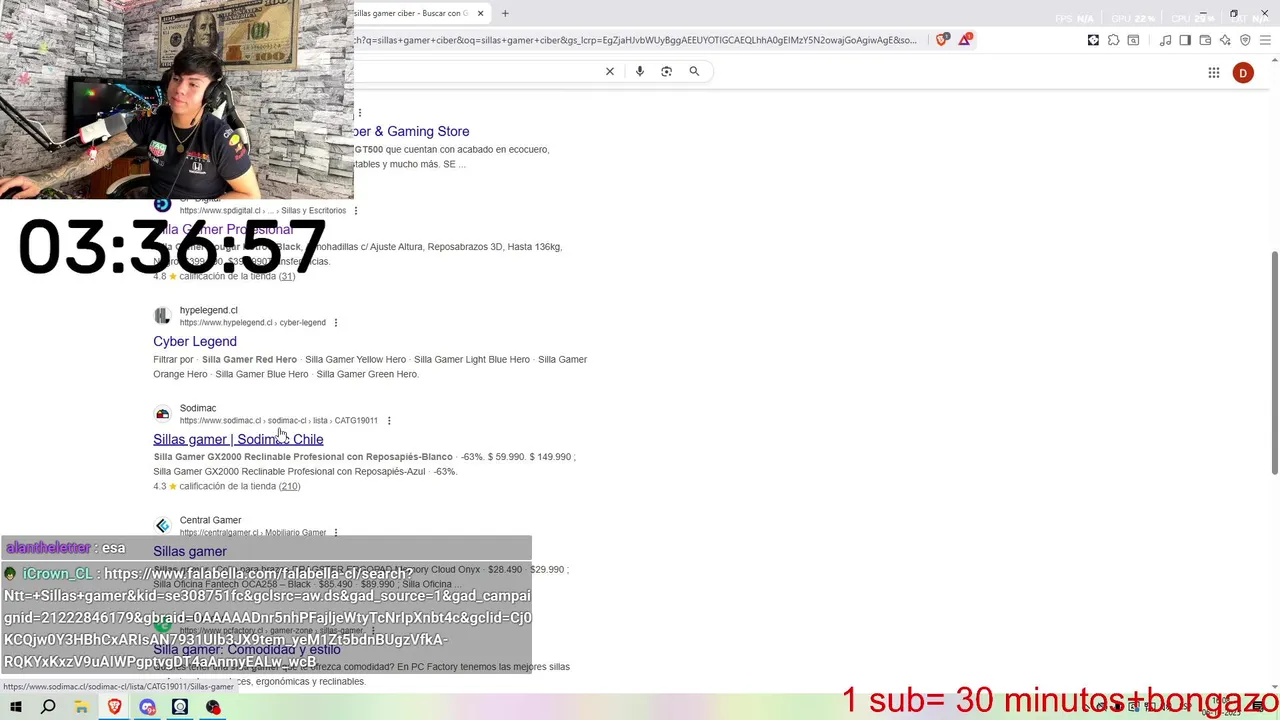The height and width of the screenshot is (720, 1280).
Task: Open the Brave Wallet icon
Action: [x=1205, y=40]
